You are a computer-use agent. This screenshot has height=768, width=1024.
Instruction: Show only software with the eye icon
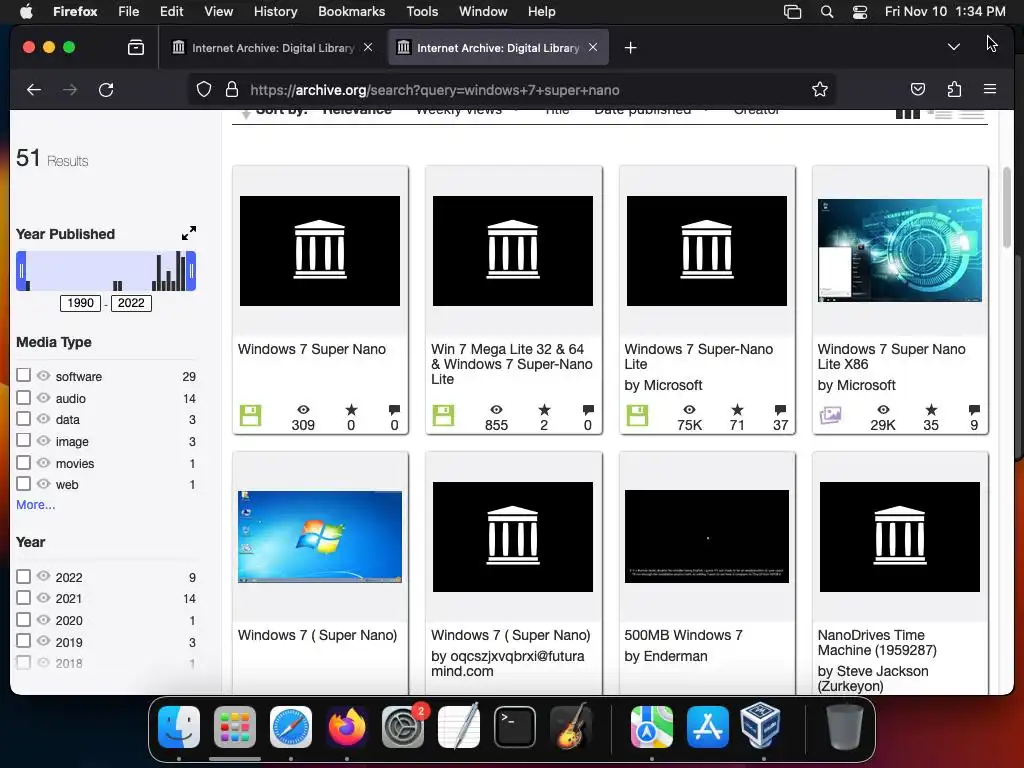[x=44, y=376]
